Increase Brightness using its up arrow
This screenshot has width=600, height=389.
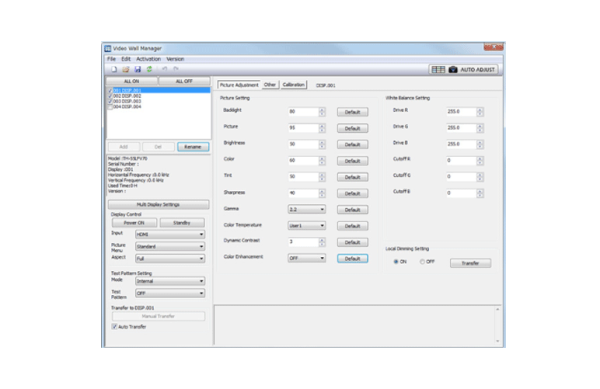322,142
